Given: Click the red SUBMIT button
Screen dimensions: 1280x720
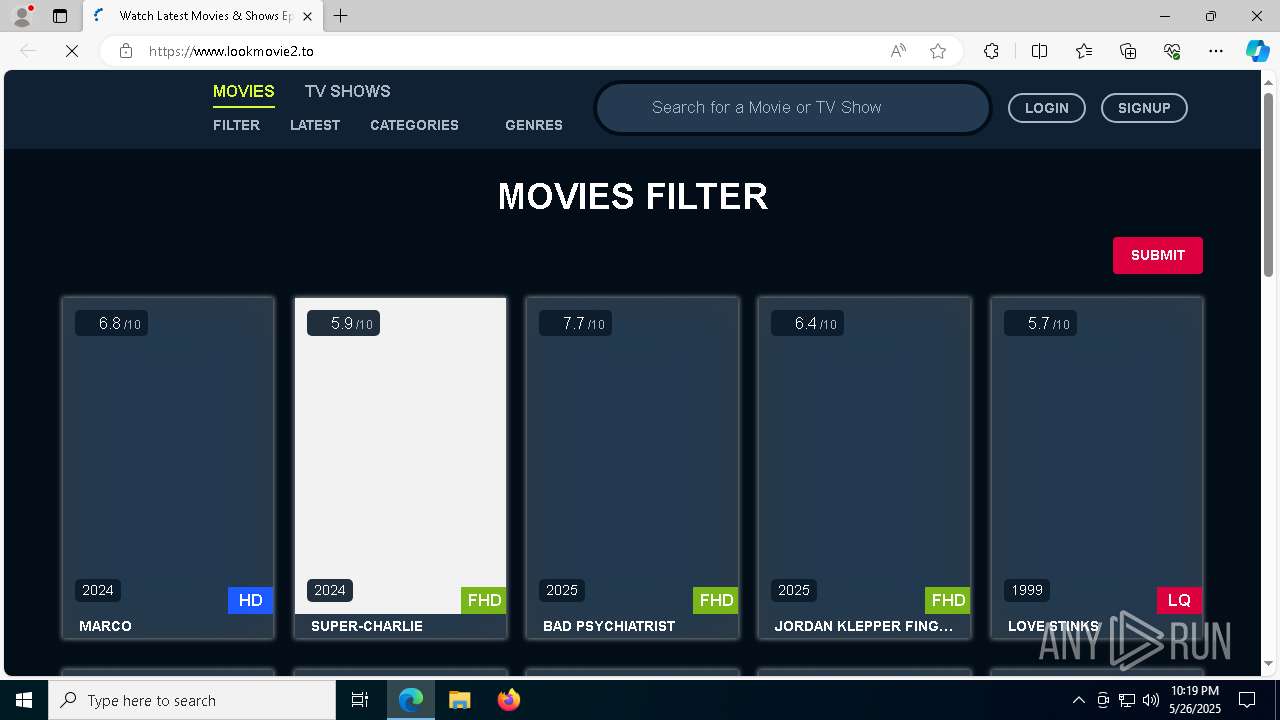Looking at the screenshot, I should (x=1158, y=255).
